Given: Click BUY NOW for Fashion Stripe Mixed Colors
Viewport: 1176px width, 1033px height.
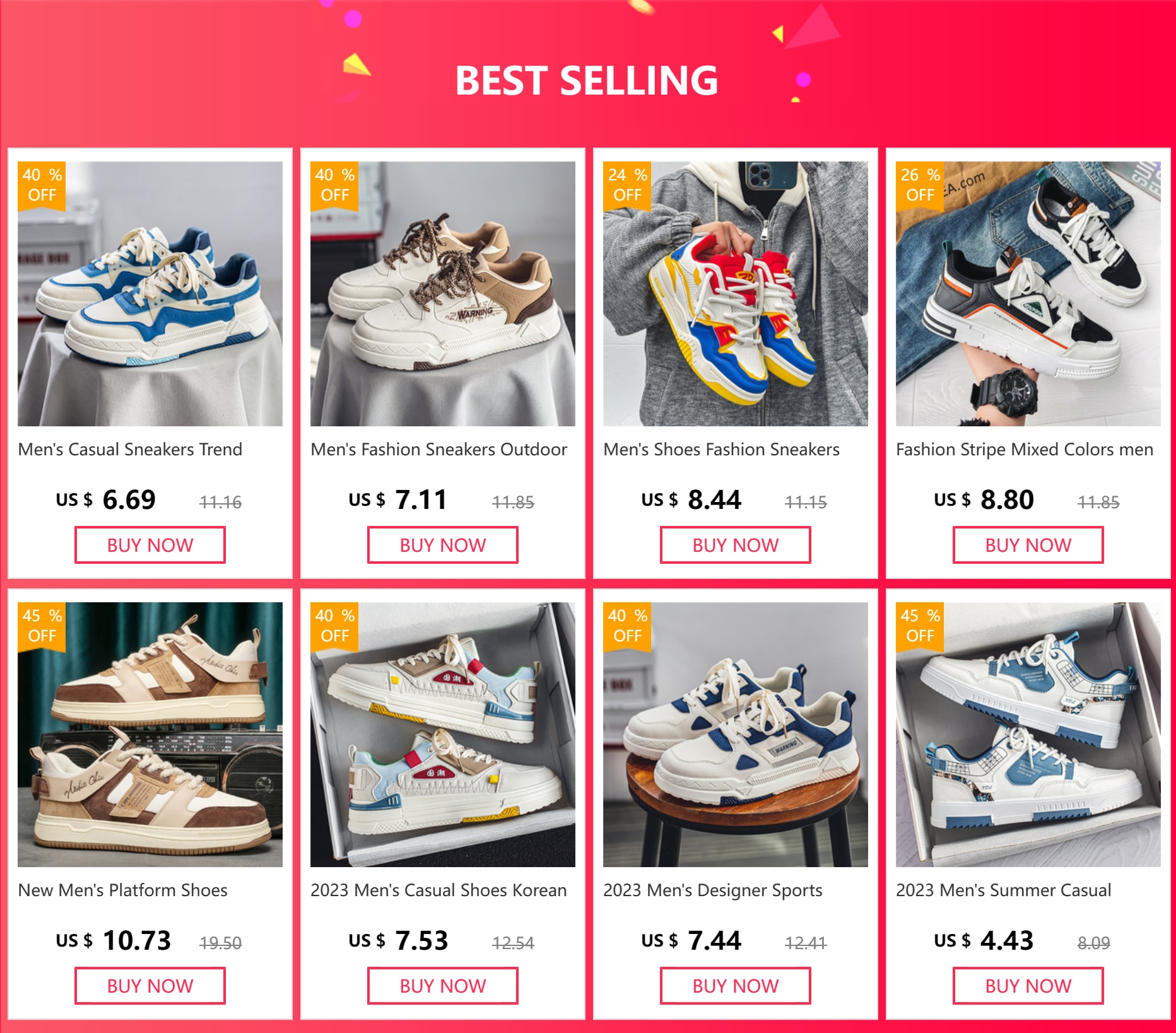Looking at the screenshot, I should (1028, 545).
